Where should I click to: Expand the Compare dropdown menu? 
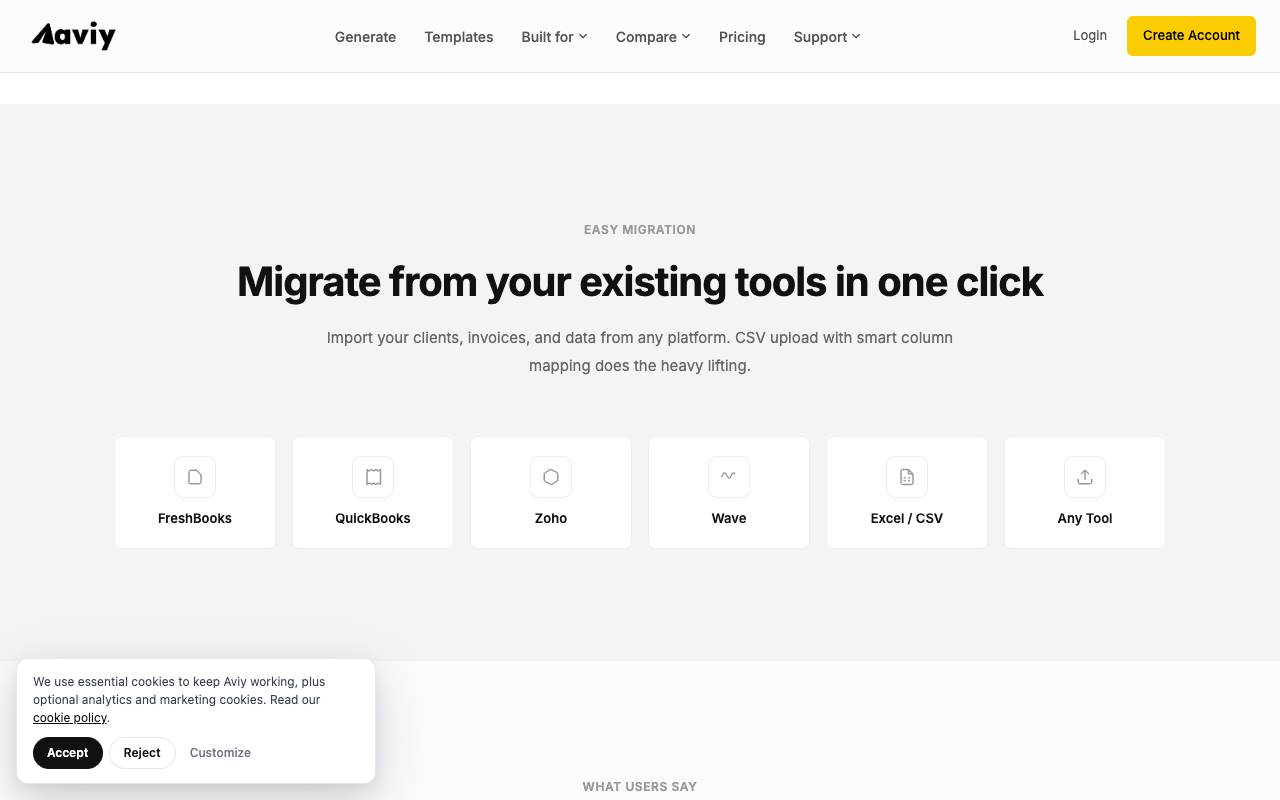[653, 37]
